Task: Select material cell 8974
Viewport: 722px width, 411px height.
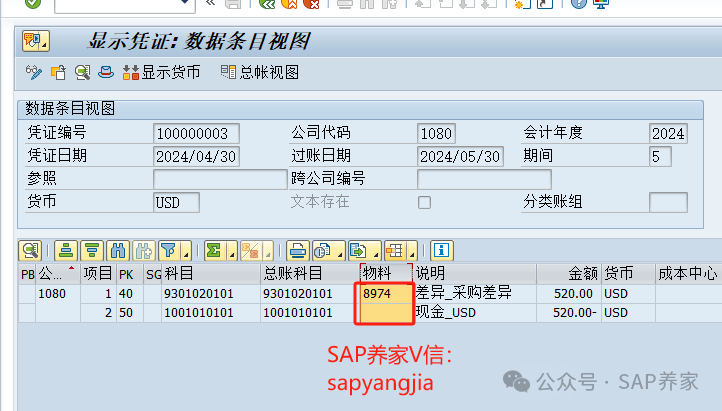Action: click(386, 294)
